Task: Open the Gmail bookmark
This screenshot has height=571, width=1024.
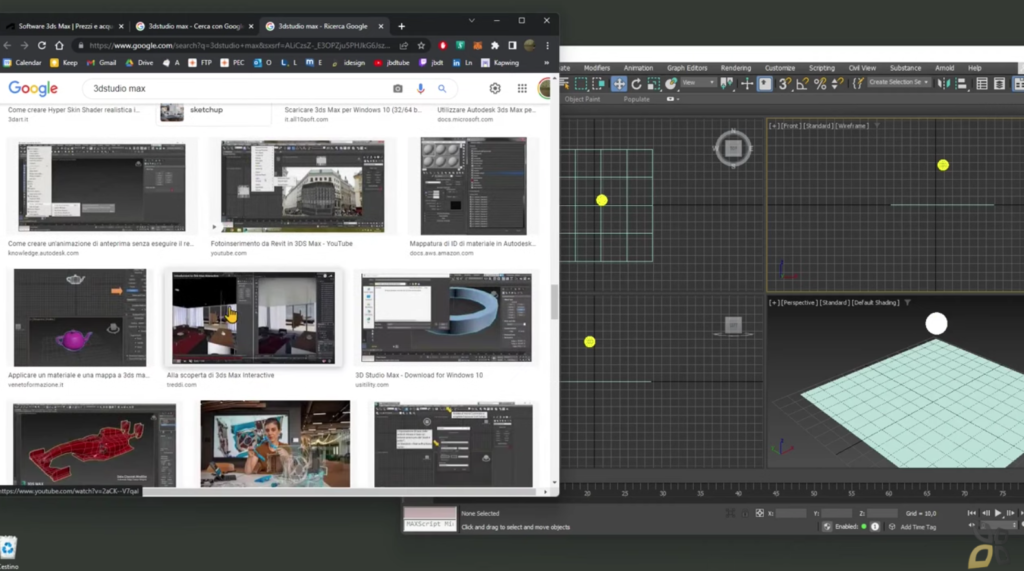Action: pos(101,63)
